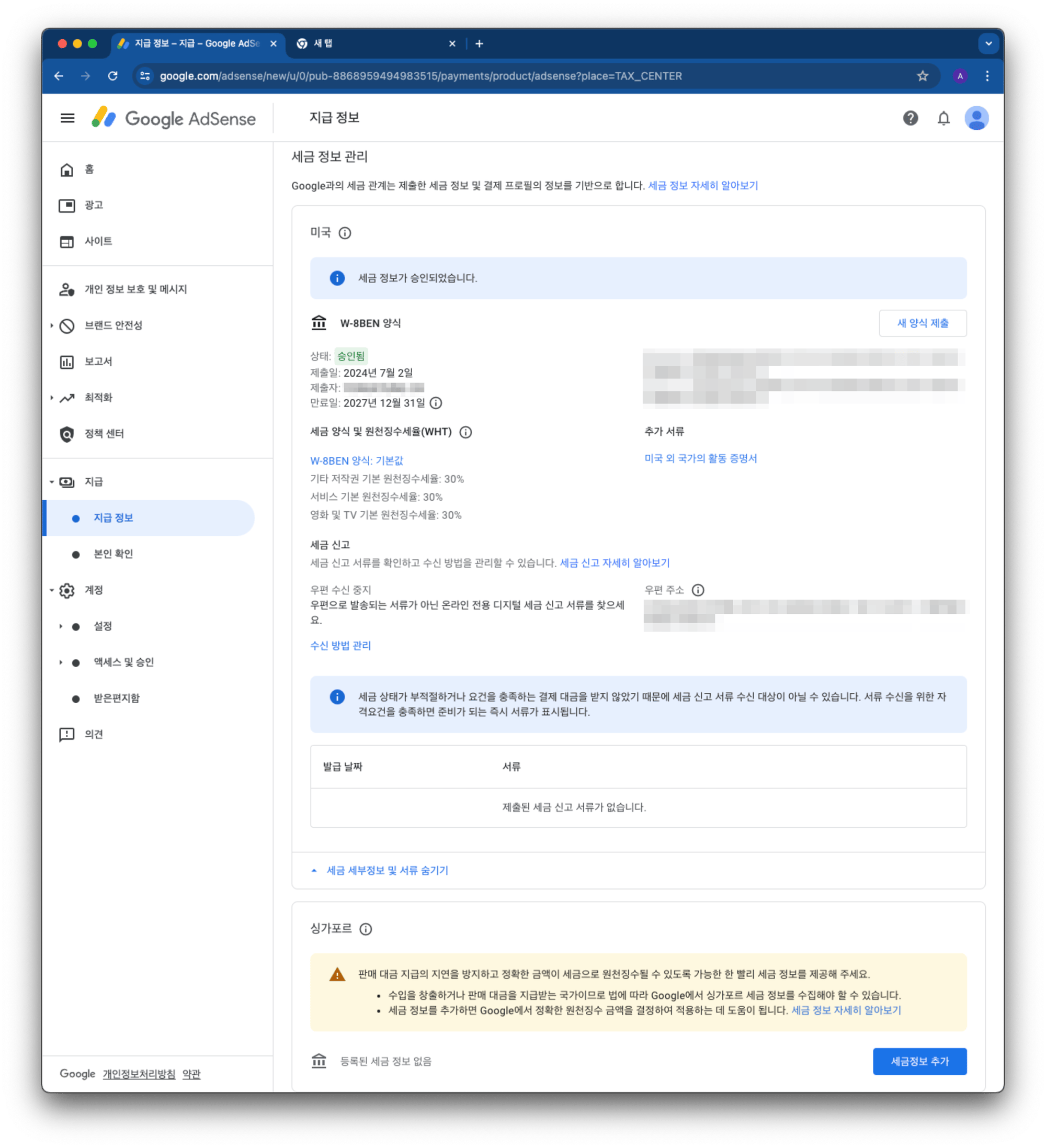Bookmark page with the star icon
The height and width of the screenshot is (1148, 1046).
tap(922, 76)
